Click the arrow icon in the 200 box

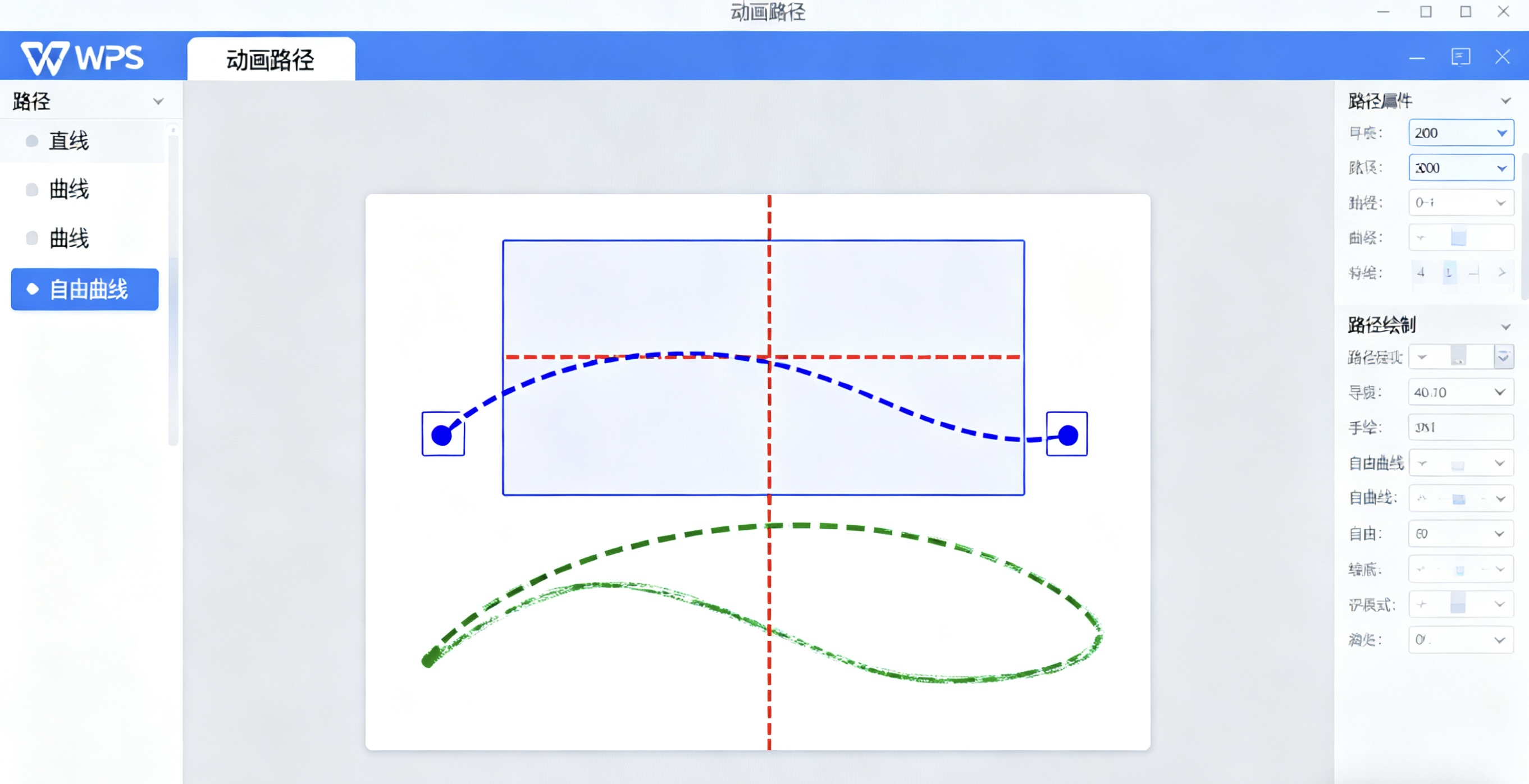[1501, 134]
